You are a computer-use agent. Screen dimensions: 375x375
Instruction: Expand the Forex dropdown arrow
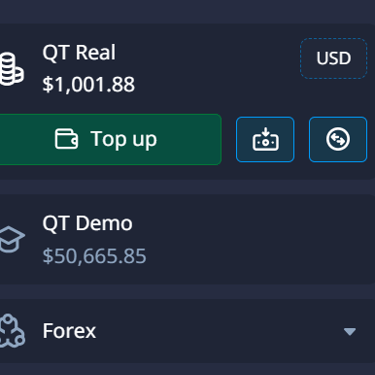pos(350,331)
